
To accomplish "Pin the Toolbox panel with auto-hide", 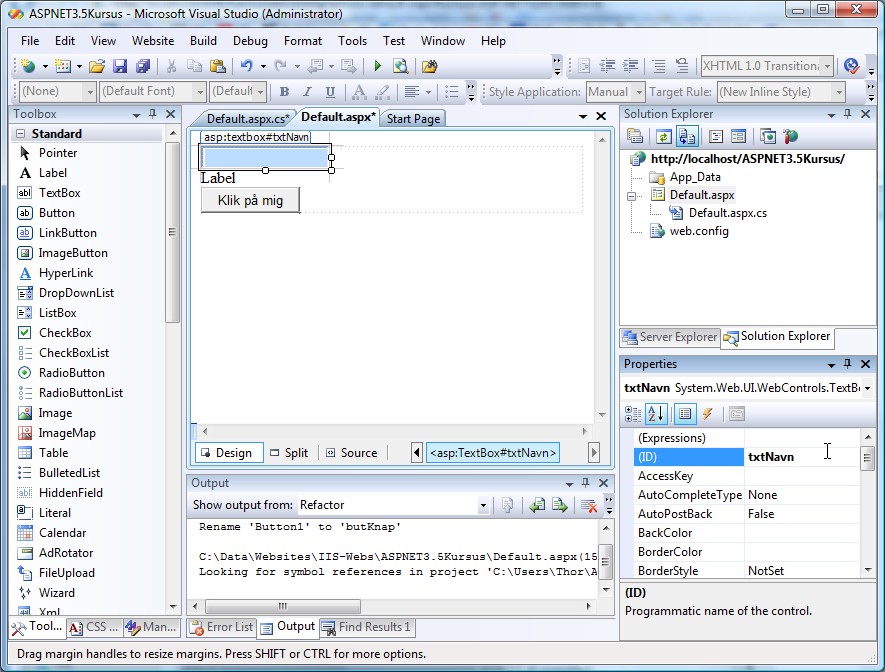I will (152, 114).
